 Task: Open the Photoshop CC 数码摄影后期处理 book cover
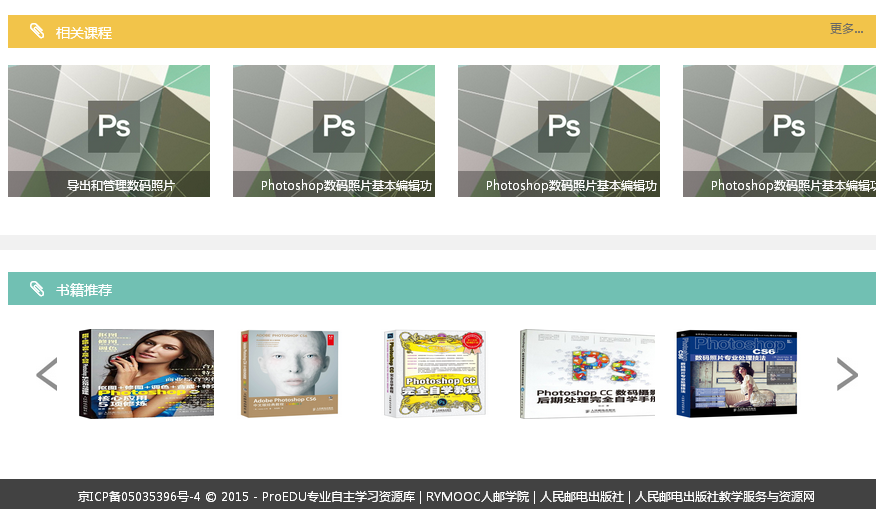(x=587, y=373)
